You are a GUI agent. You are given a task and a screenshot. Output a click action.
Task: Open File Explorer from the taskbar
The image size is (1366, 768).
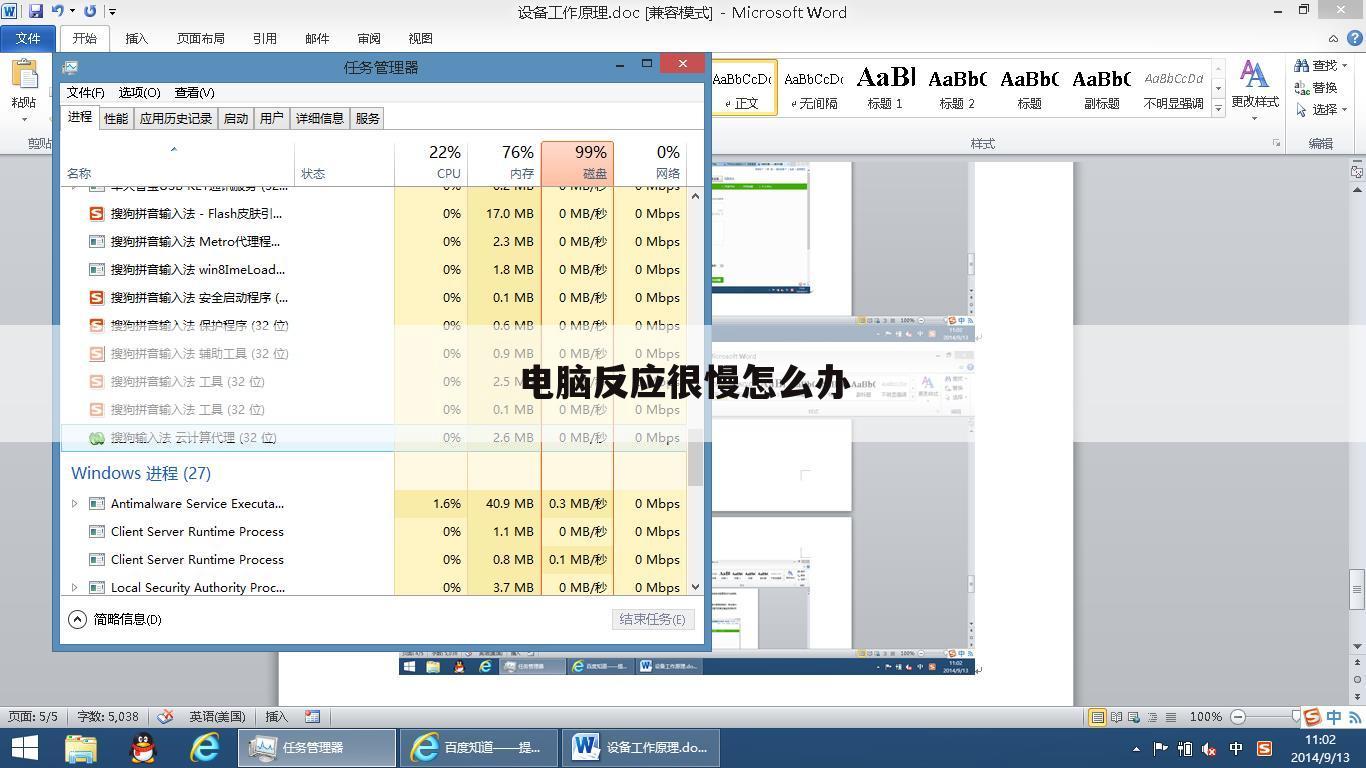(x=82, y=747)
